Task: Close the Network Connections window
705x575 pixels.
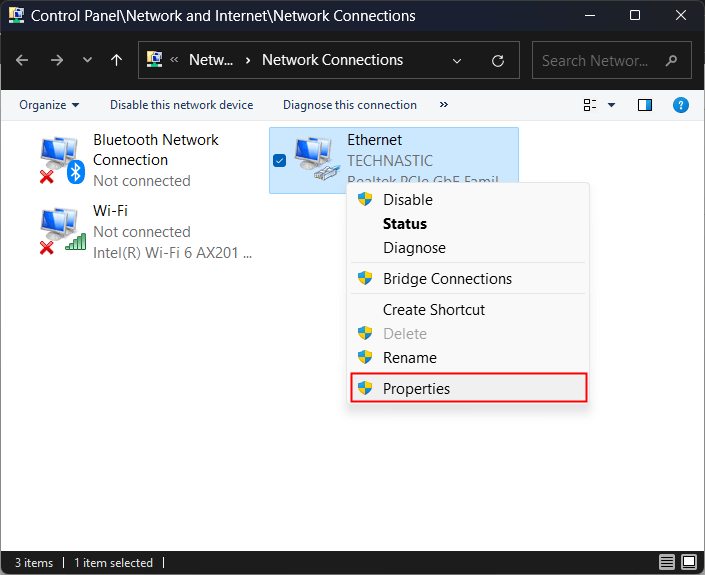Action: [681, 15]
